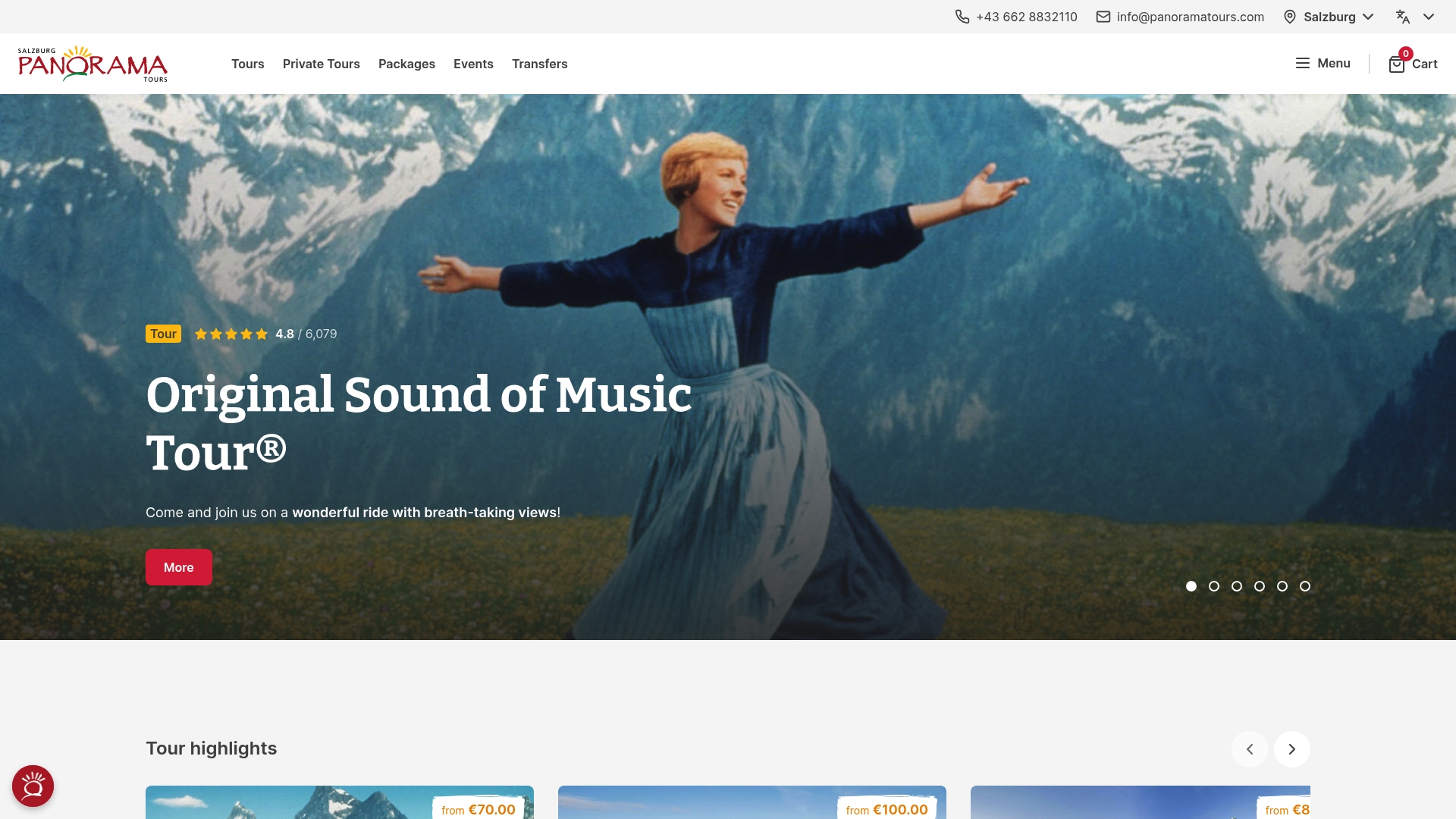Open the Menu label
This screenshot has height=819, width=1456.
pyautogui.click(x=1334, y=63)
